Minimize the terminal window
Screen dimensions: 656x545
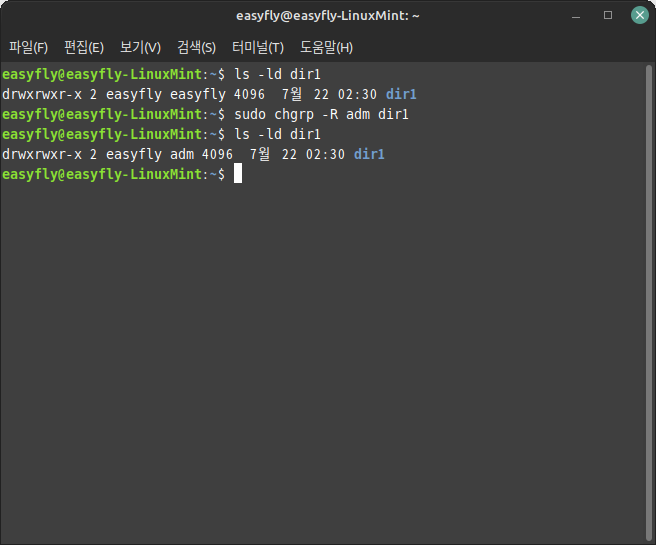pyautogui.click(x=576, y=15)
